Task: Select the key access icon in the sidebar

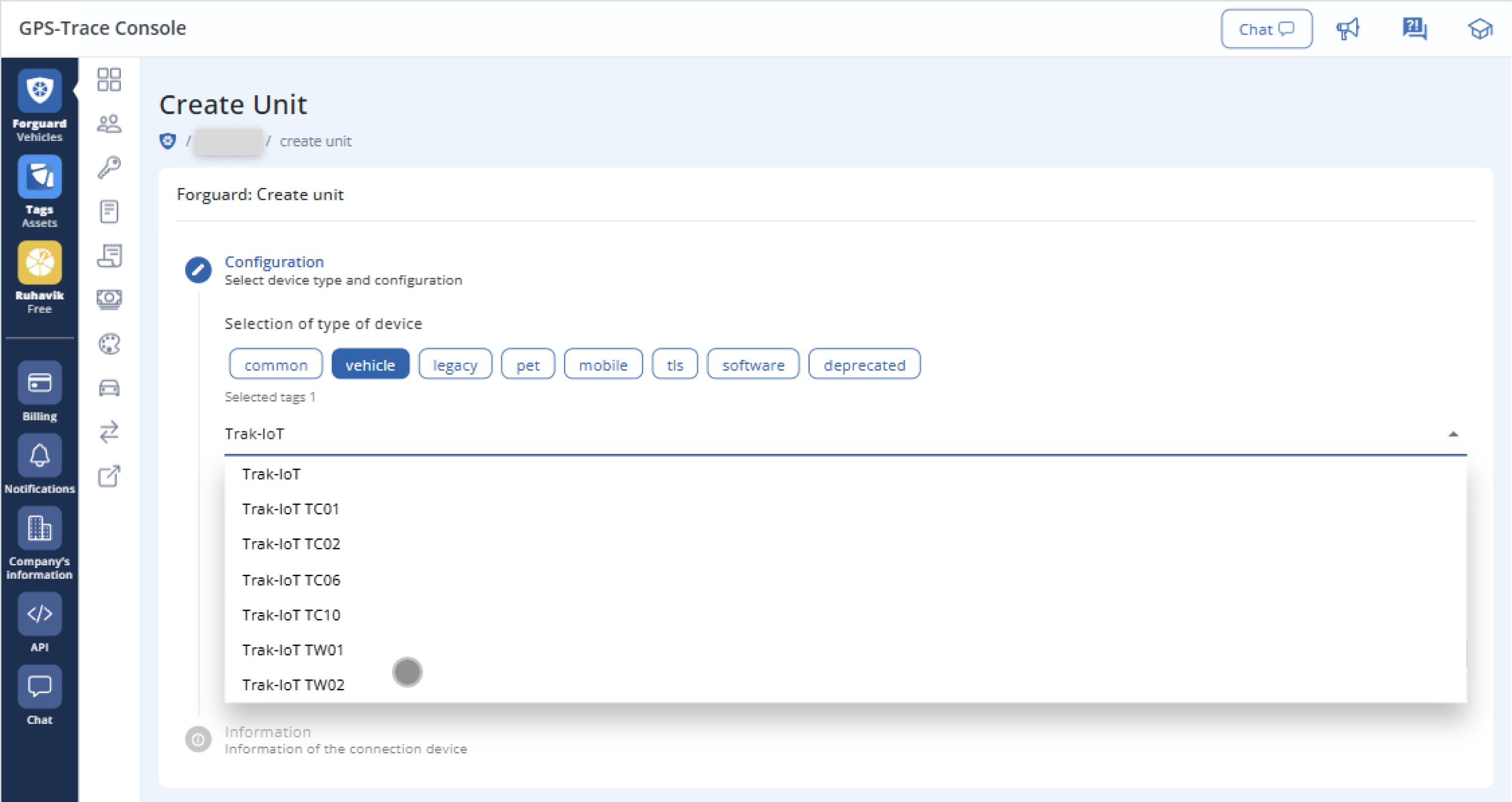Action: tap(109, 167)
